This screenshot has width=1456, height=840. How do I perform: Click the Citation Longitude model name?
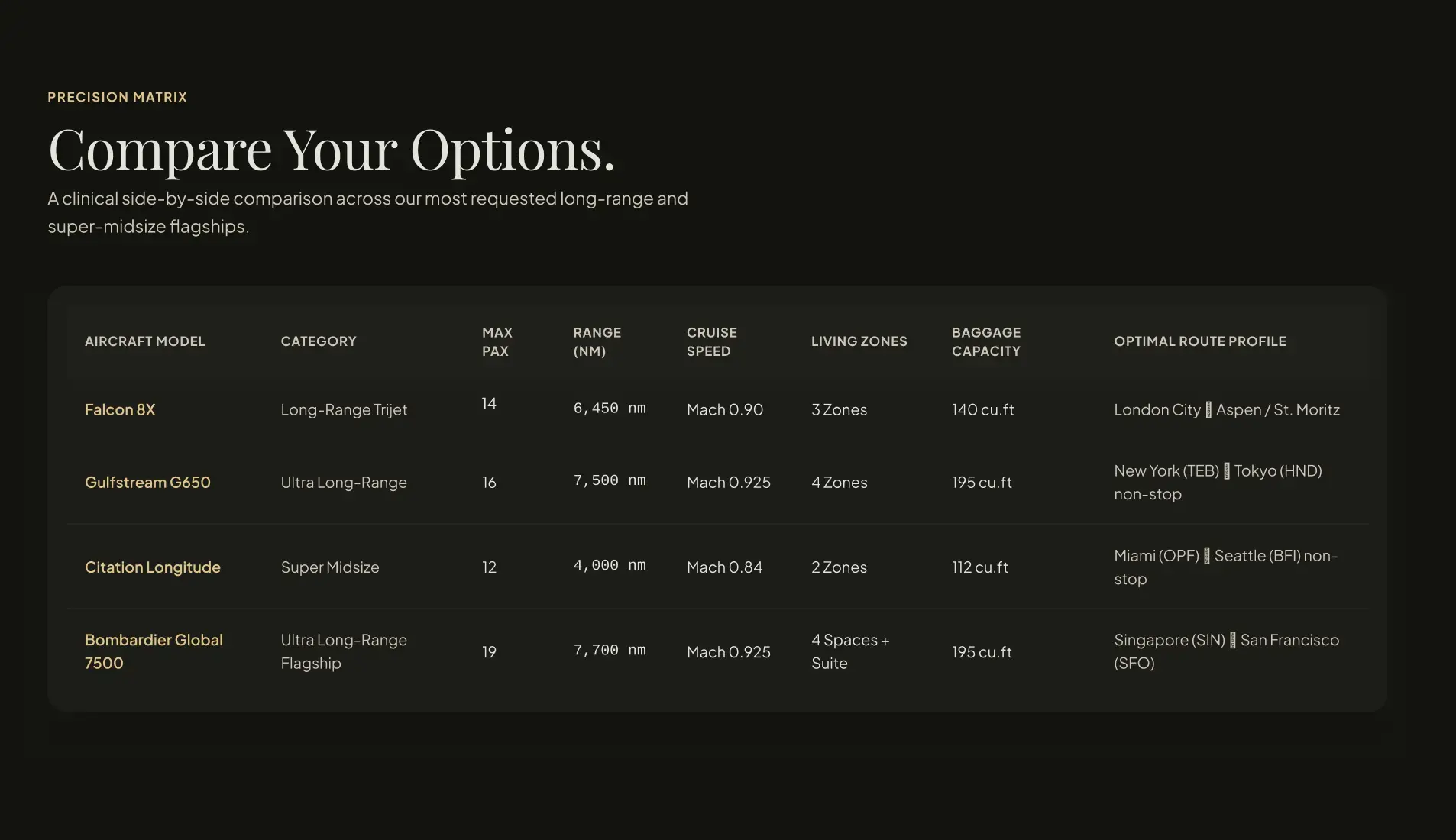[153, 567]
